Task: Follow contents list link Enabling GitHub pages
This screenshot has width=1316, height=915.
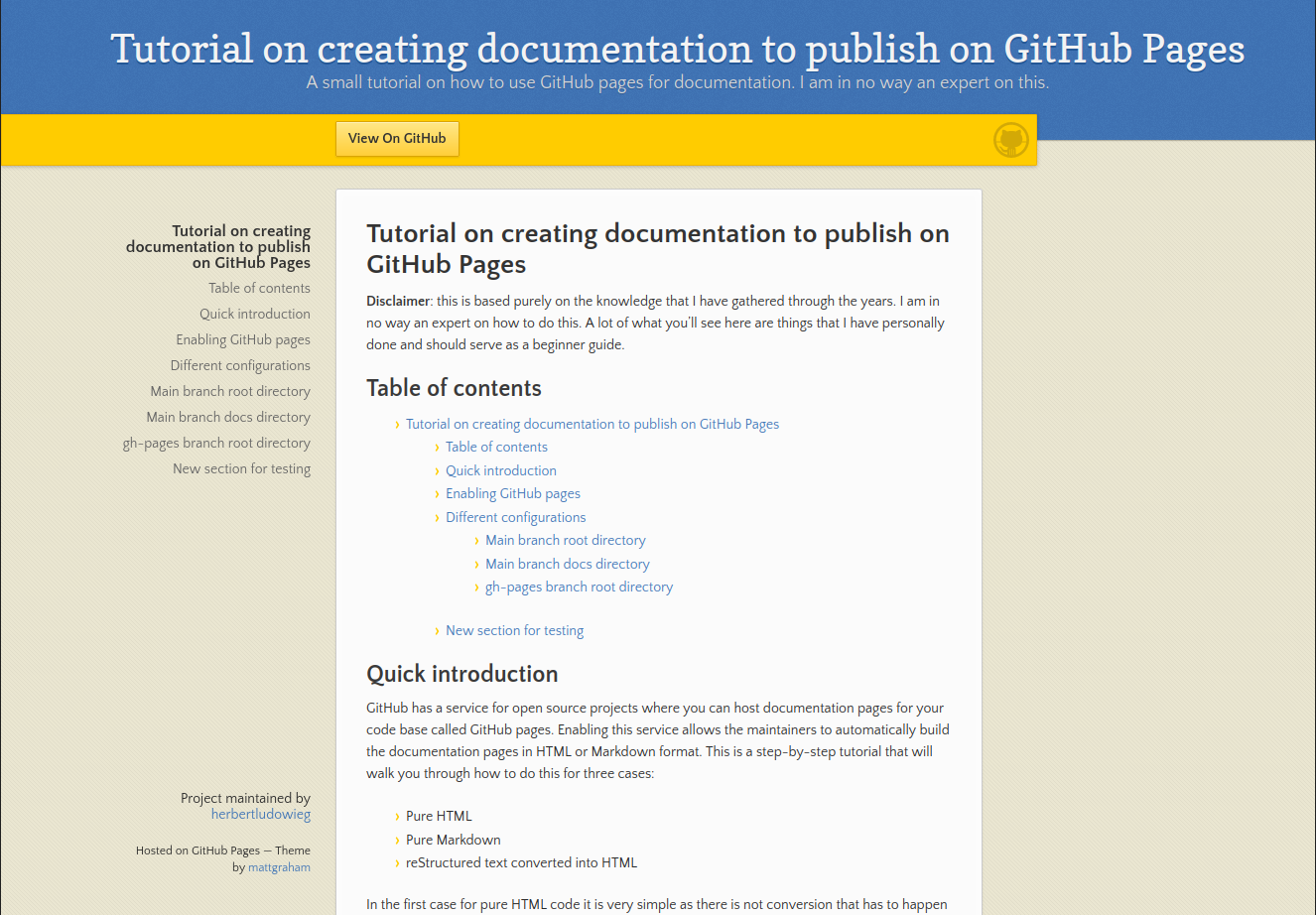Action: (x=513, y=493)
